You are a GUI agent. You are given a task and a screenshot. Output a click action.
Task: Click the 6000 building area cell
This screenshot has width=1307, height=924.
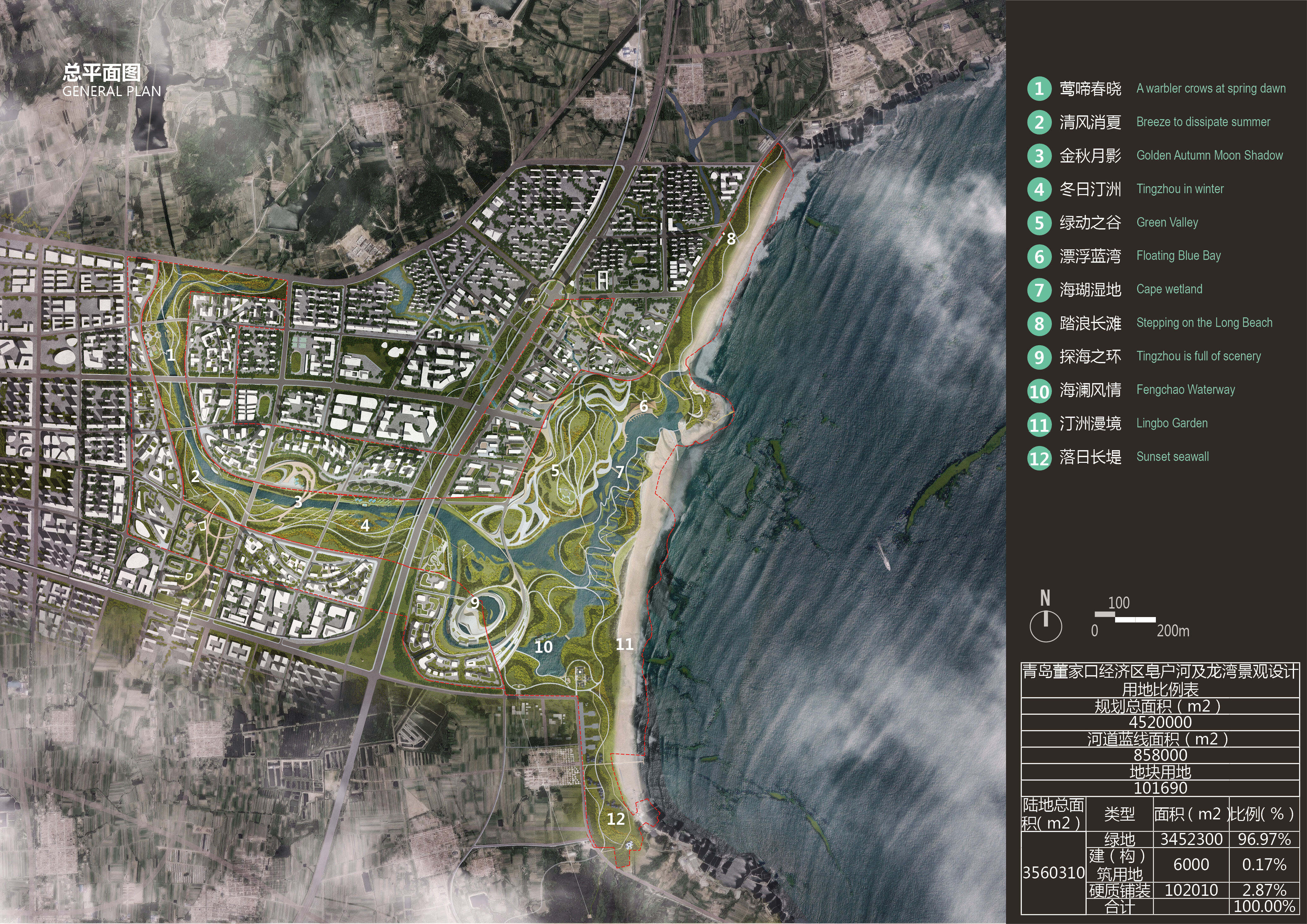point(1191,865)
